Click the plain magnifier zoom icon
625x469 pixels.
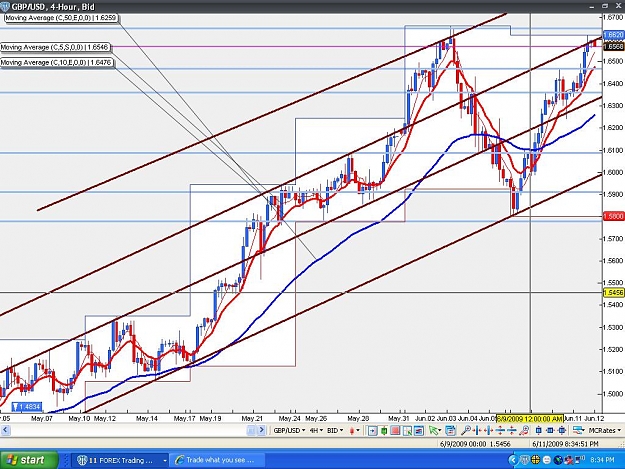[x=466, y=430]
